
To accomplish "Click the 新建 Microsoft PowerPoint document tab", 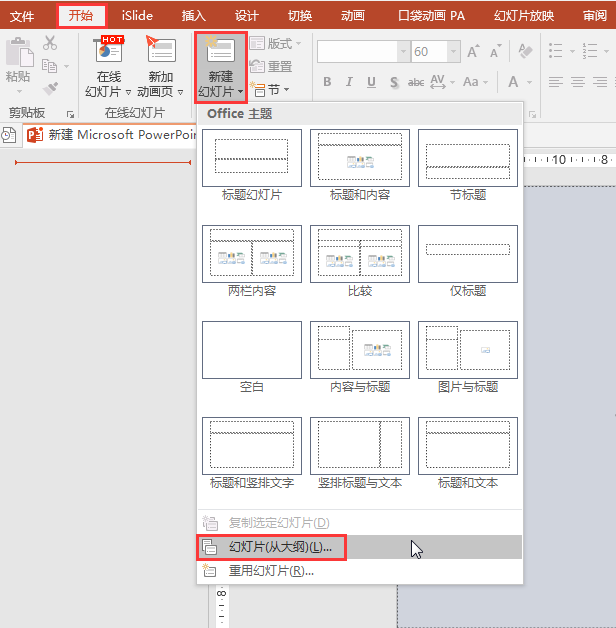I will point(111,135).
